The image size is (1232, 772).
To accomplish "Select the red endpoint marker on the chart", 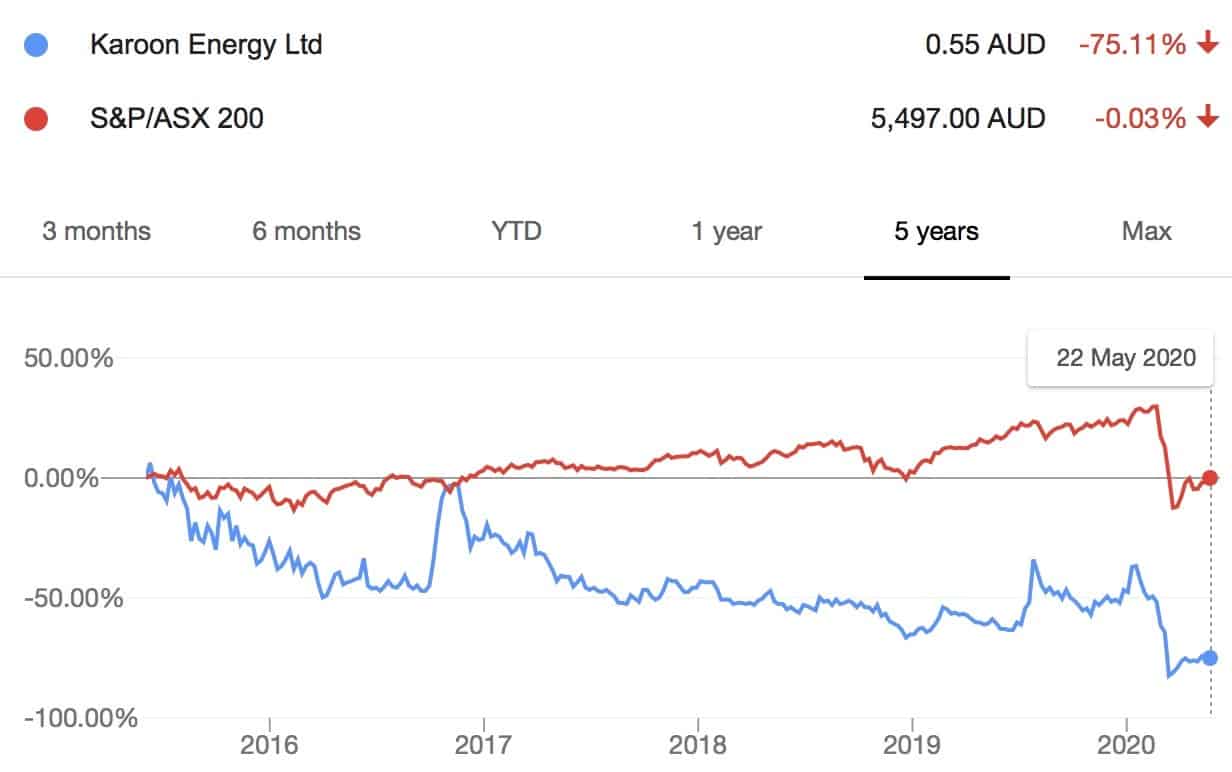I will [1210, 478].
